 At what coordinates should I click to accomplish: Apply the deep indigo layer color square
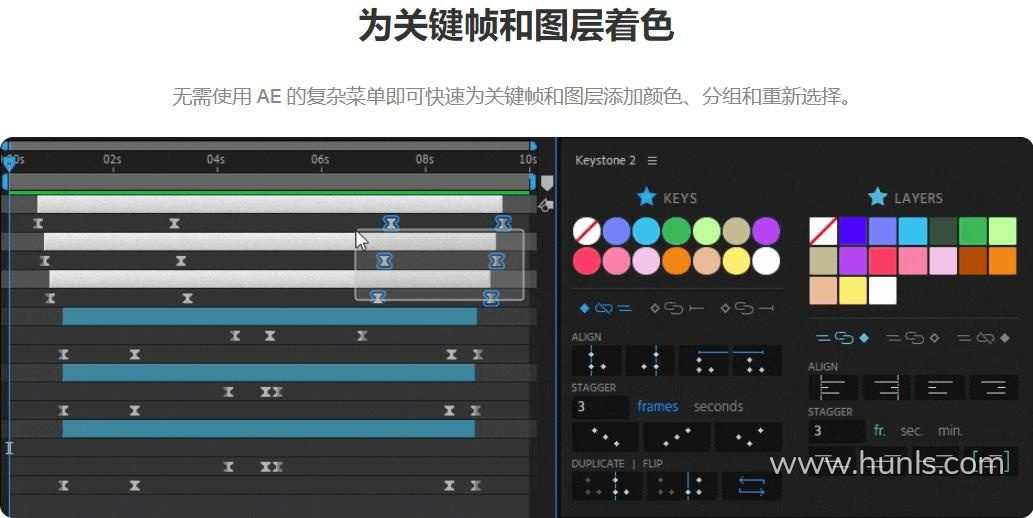coord(852,231)
